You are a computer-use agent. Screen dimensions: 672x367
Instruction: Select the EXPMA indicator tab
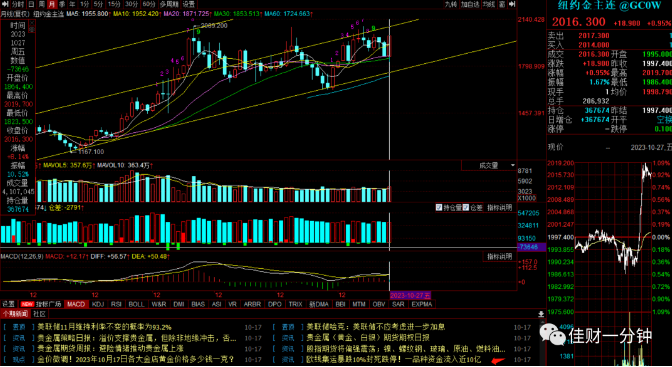point(422,304)
